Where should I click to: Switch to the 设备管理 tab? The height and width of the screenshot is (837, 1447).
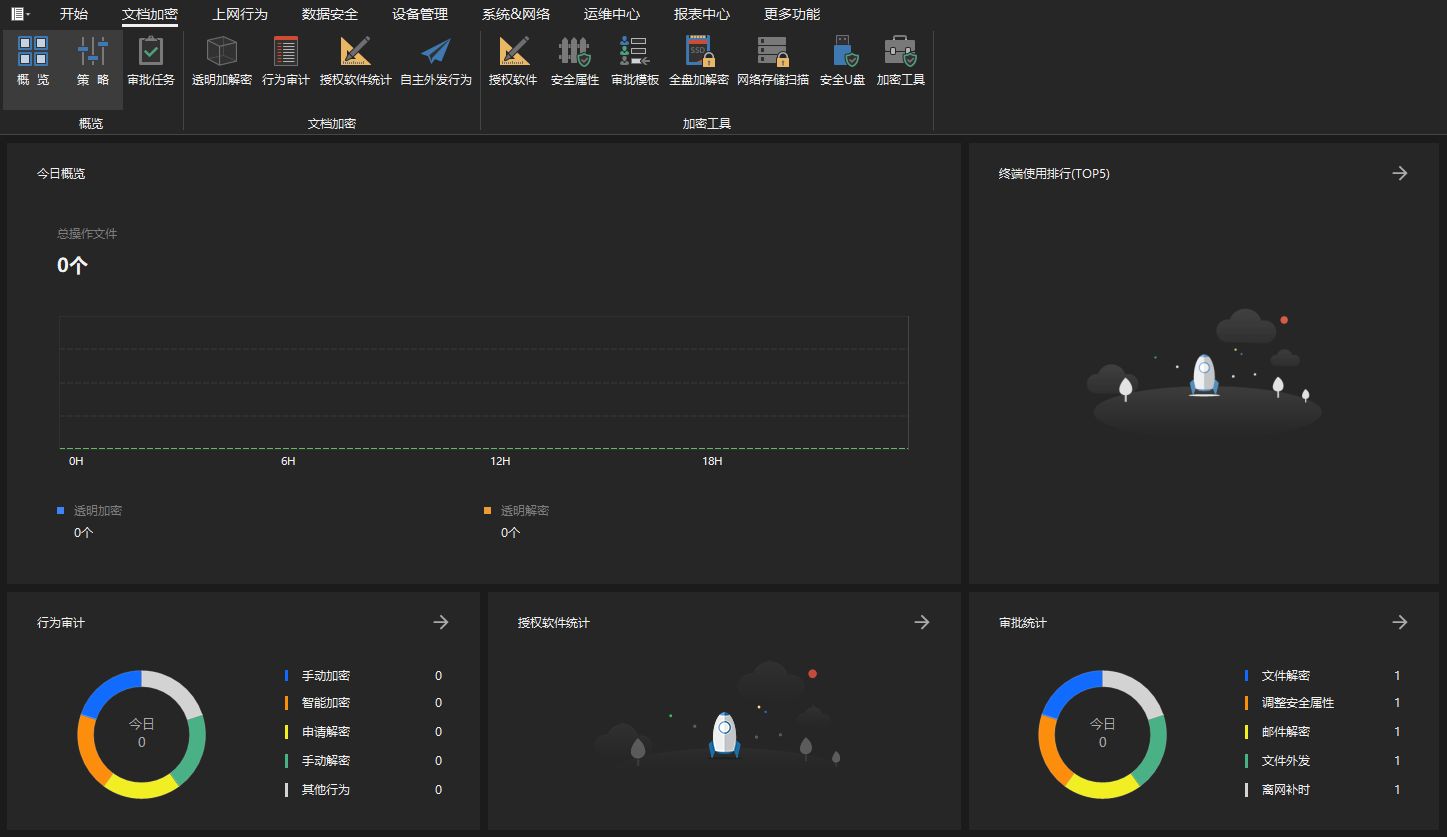tap(420, 14)
